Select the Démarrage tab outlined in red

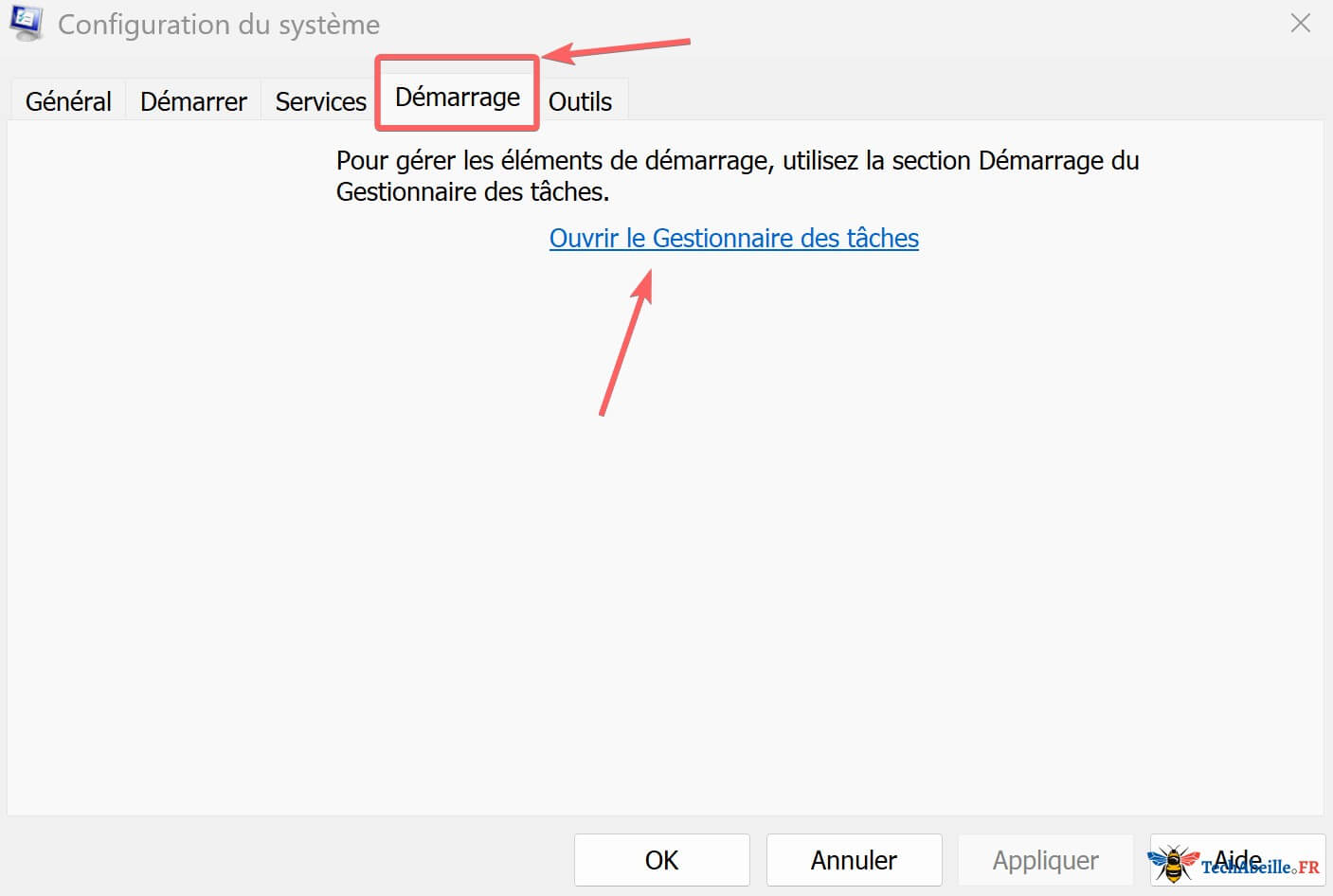tap(458, 96)
